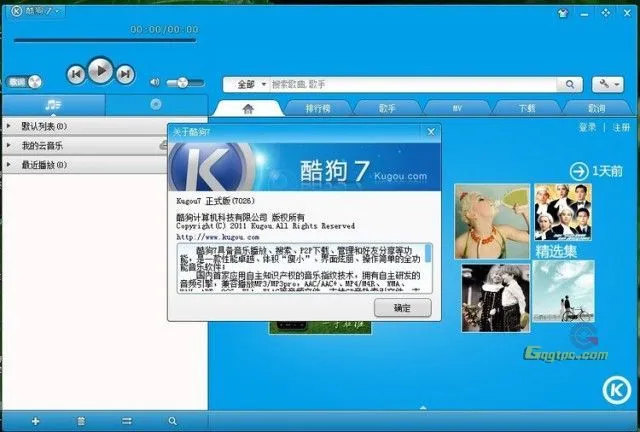Go to the home tab
The width and height of the screenshot is (640, 432).
click(248, 108)
